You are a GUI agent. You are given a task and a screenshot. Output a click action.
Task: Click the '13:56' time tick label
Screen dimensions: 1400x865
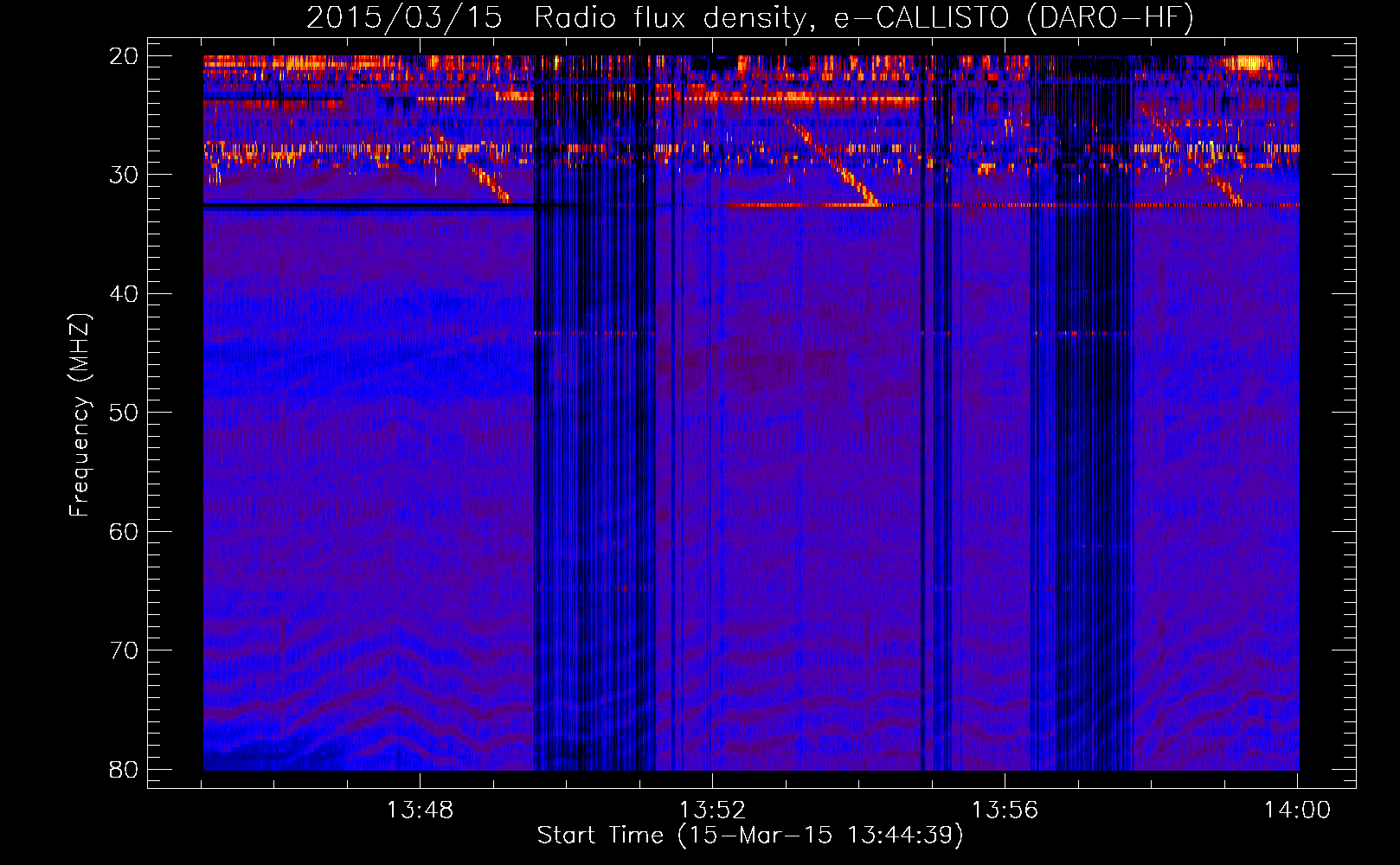pyautogui.click(x=1005, y=811)
